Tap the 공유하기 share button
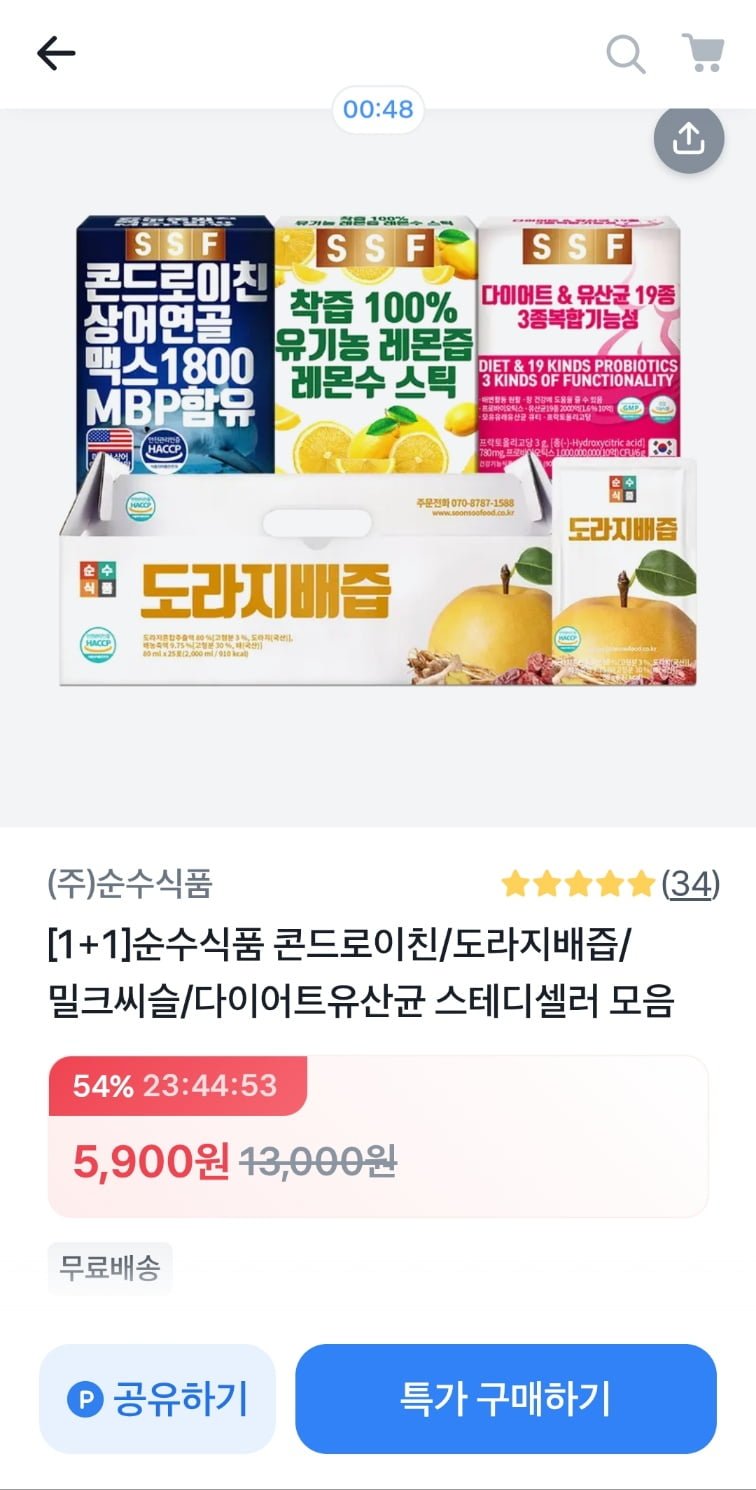 coord(157,1398)
